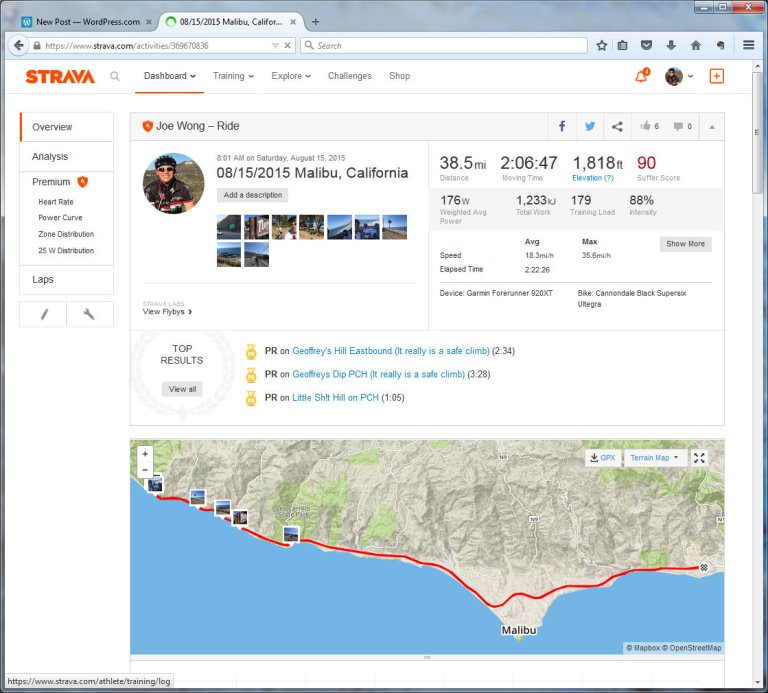Open Firefox hamburger menu
This screenshot has height=693, width=768.
pyautogui.click(x=748, y=45)
